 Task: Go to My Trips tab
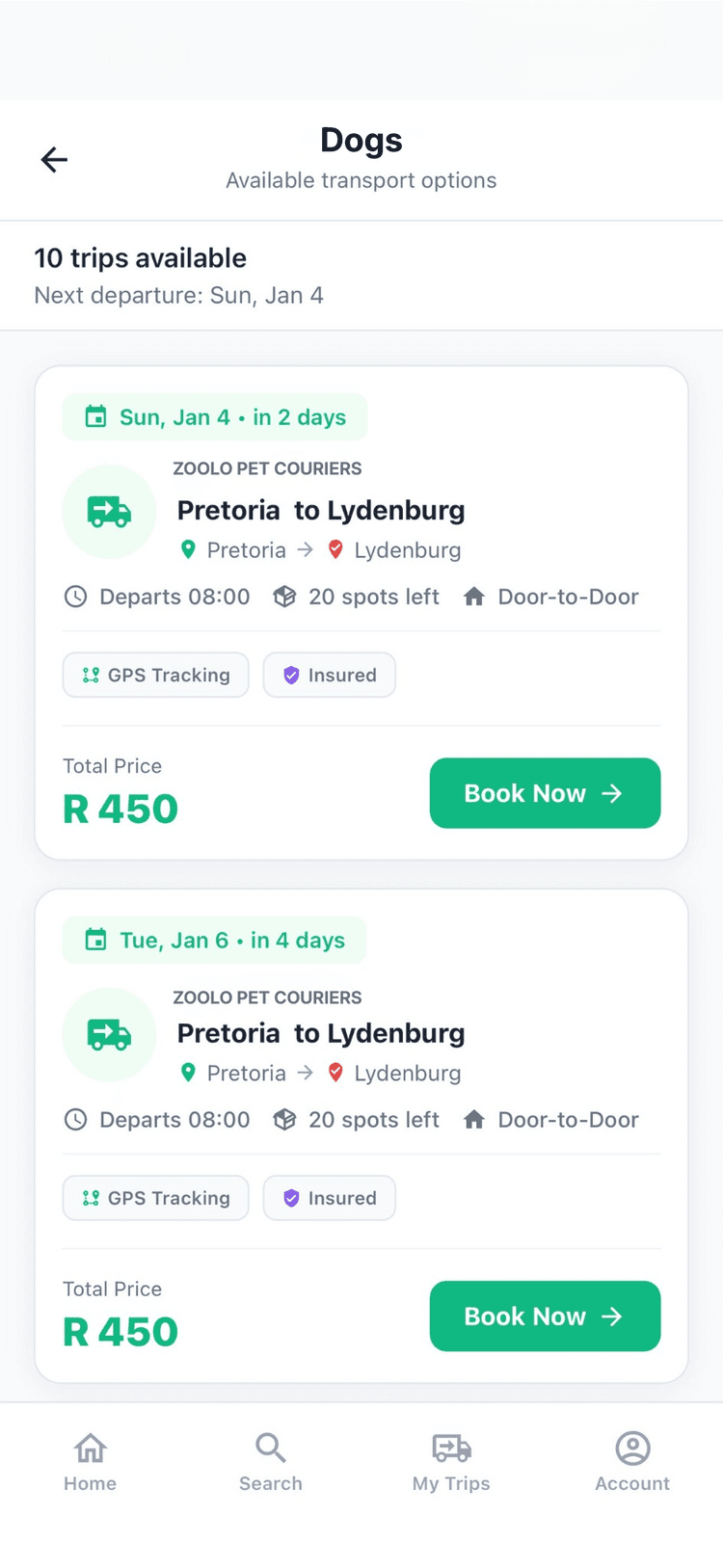point(451,1461)
